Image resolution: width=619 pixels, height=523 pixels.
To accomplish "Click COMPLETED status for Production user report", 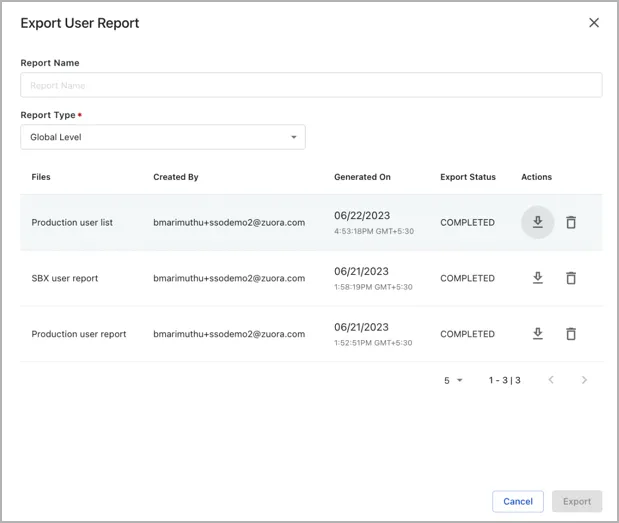I will pyautogui.click(x=467, y=334).
